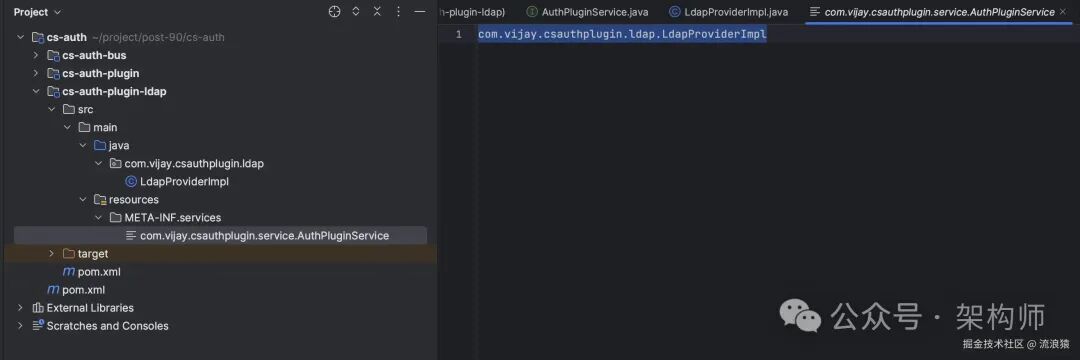
Task: Select main folder
Action: (105, 127)
